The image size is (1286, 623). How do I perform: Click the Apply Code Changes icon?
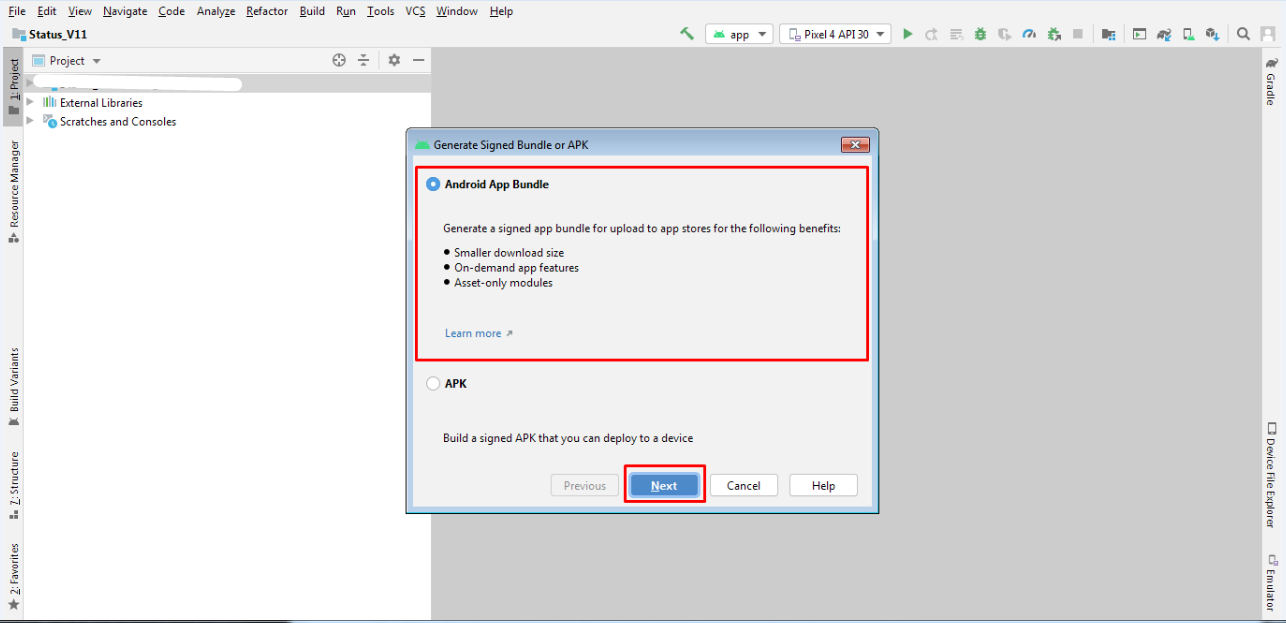[x=956, y=34]
